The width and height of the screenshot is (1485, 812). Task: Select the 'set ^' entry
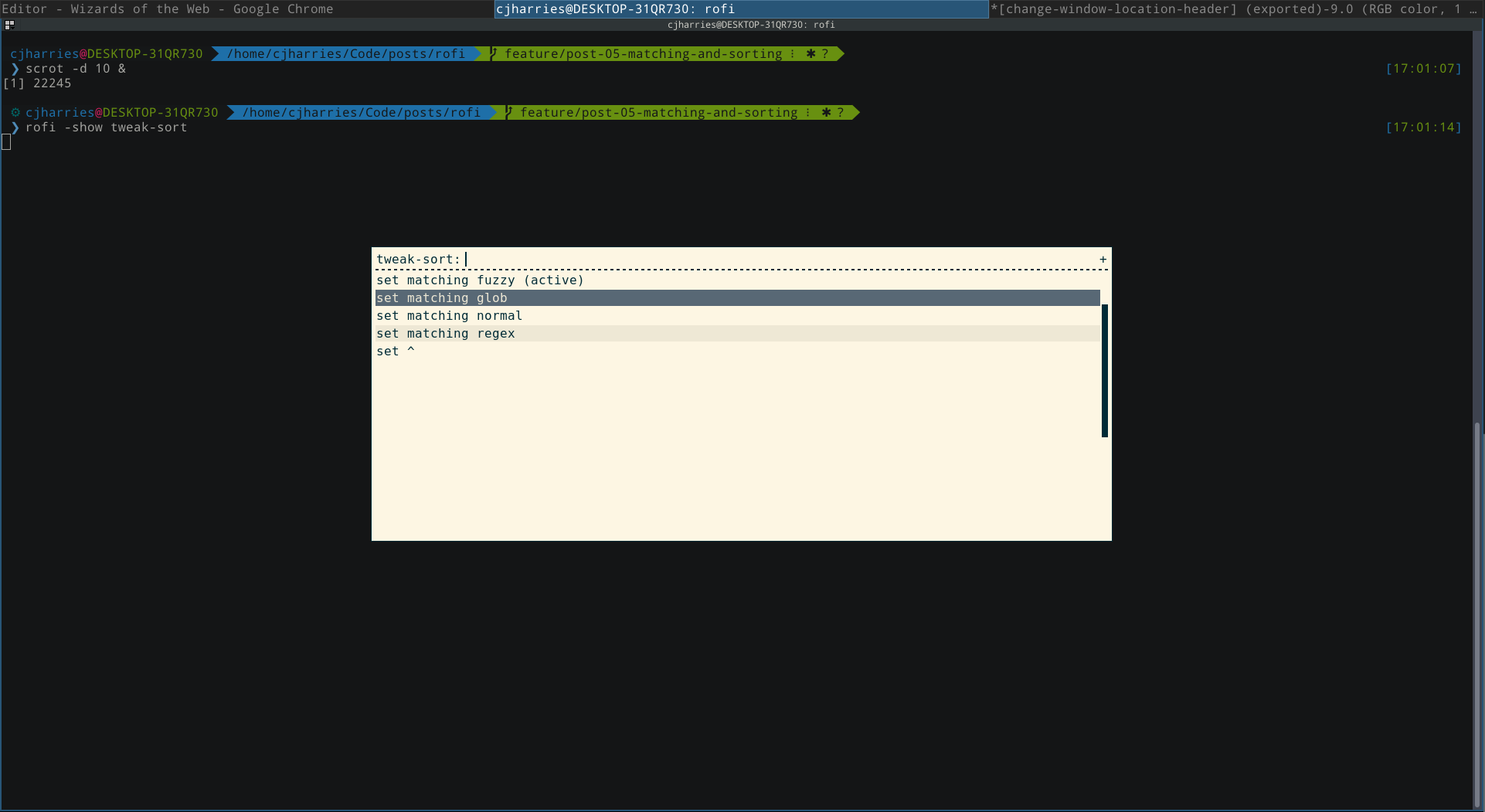click(738, 352)
